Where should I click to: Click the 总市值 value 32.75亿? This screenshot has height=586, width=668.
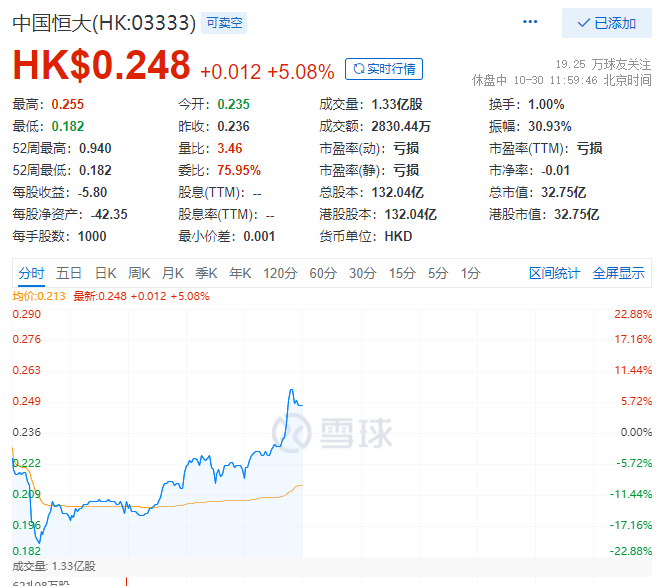[564, 192]
